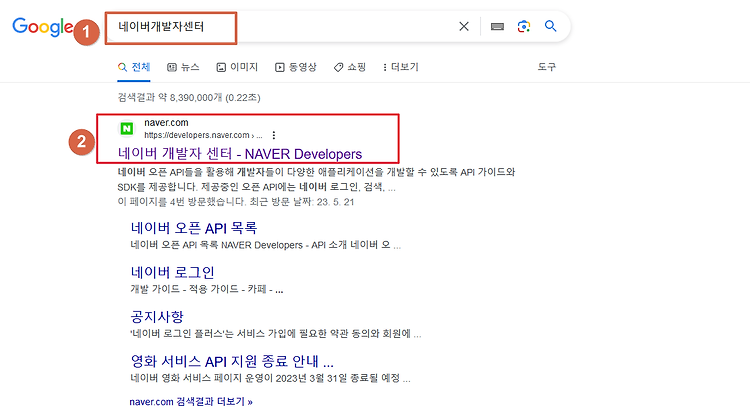Viewport: 750px width, 418px height.
Task: Open the 도구 search tools
Action: (x=546, y=66)
